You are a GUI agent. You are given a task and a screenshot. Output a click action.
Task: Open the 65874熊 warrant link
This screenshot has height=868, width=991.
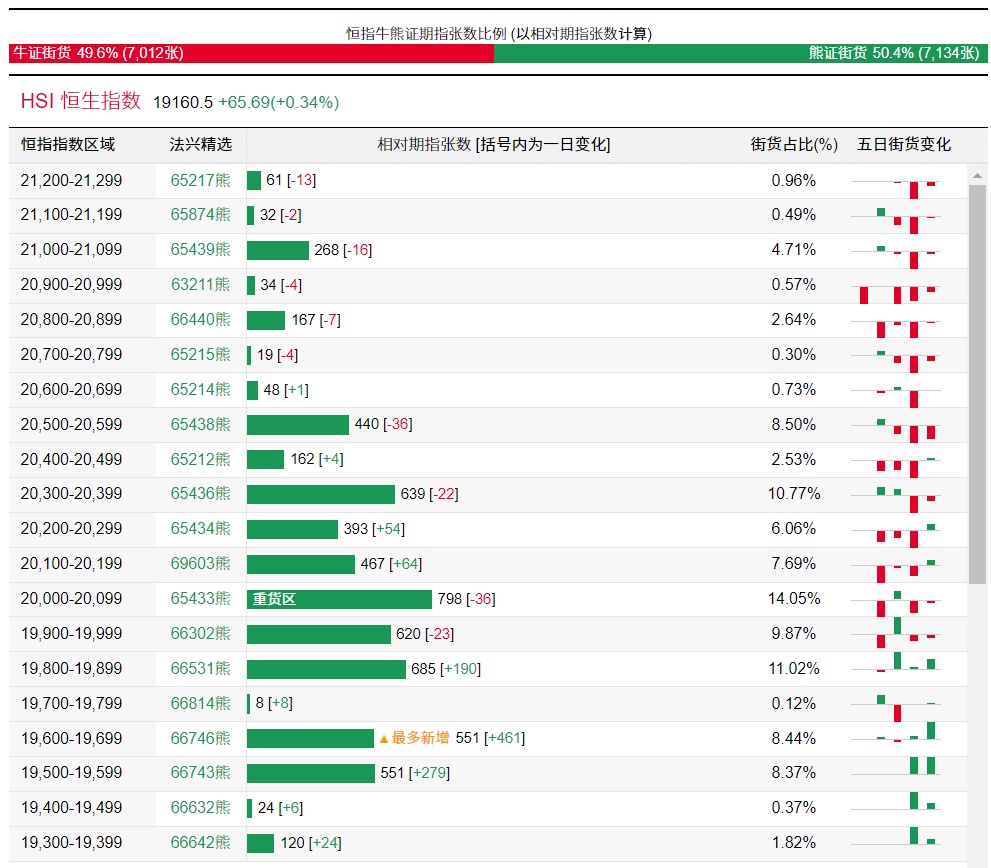pyautogui.click(x=200, y=215)
